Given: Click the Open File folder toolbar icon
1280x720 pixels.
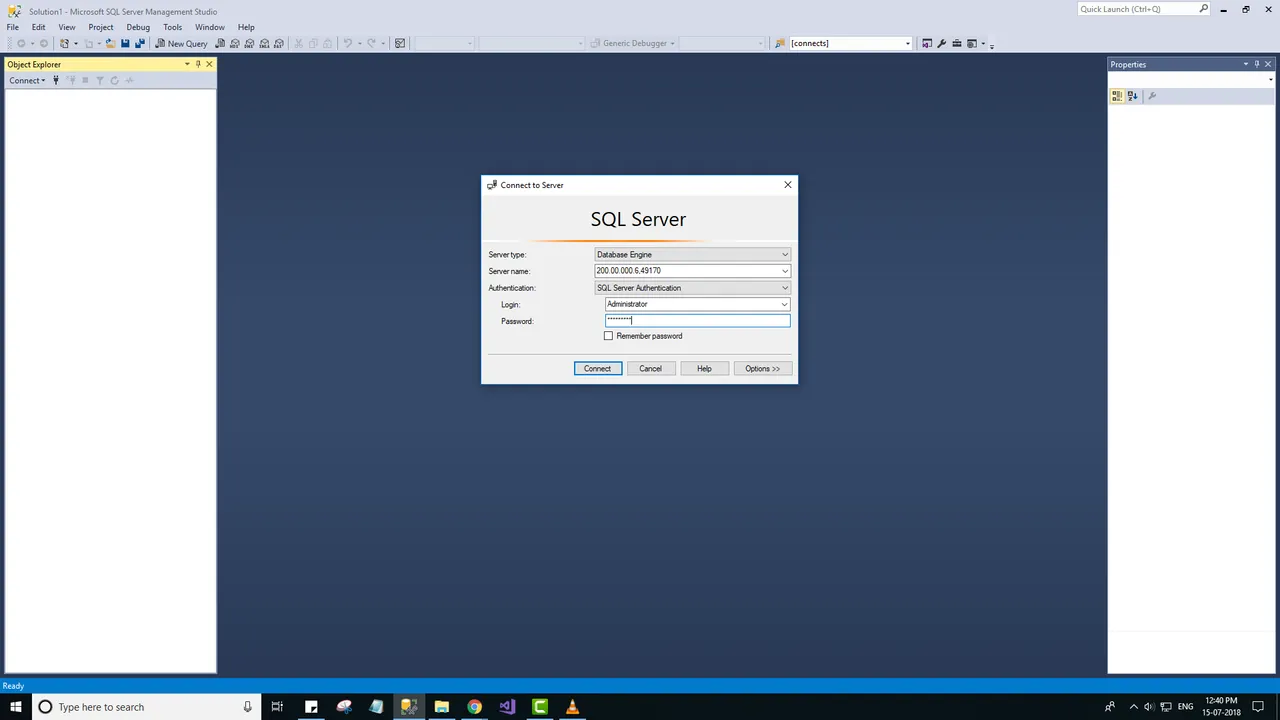Looking at the screenshot, I should pyautogui.click(x=111, y=43).
